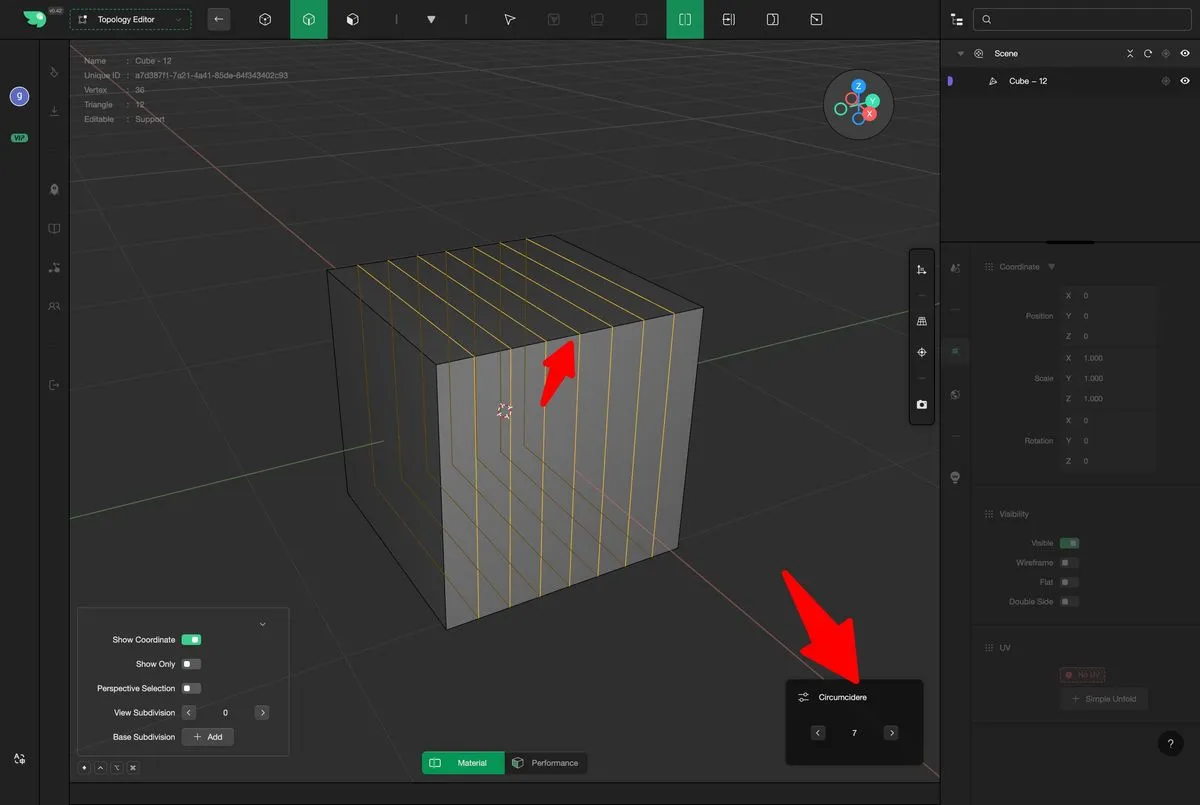Click the language translate icon in sidebar

(20, 759)
